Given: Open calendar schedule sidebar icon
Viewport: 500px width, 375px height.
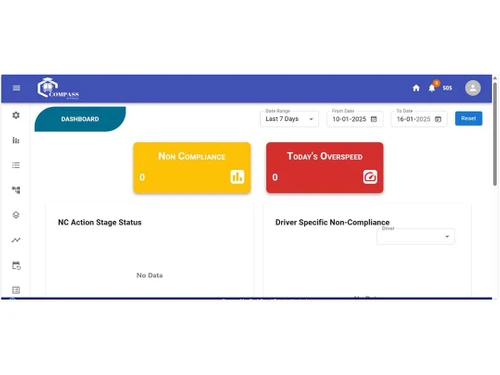Looking at the screenshot, I should (x=16, y=265).
